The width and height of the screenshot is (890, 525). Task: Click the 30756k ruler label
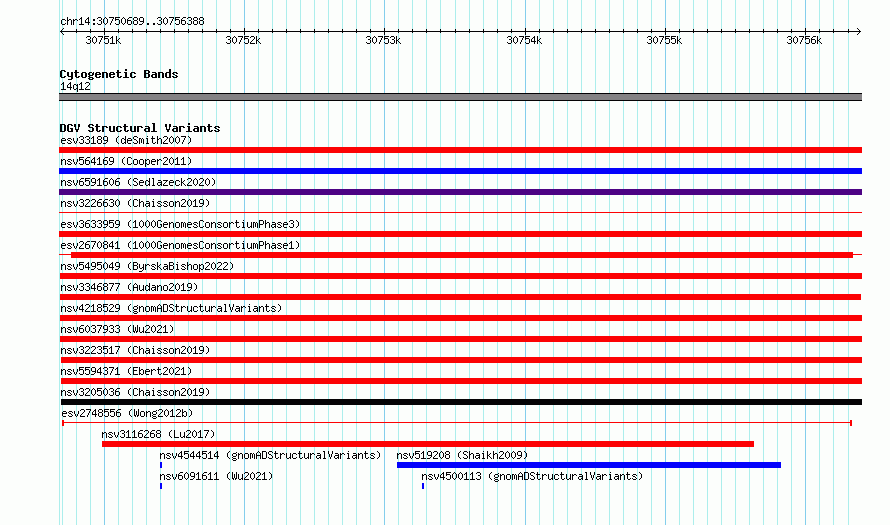804,40
